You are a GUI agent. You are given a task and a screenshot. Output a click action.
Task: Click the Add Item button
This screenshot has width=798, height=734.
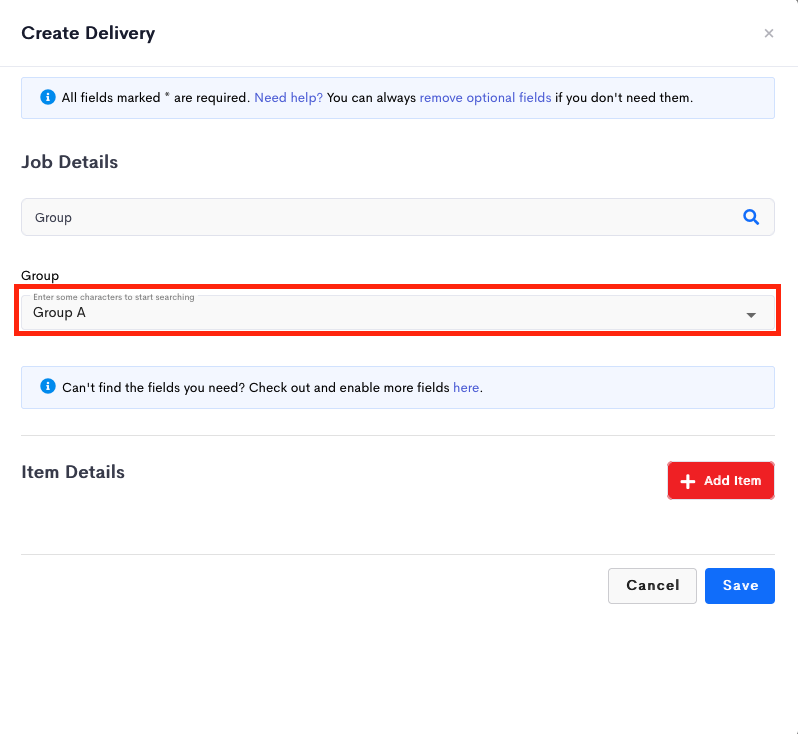coord(721,481)
